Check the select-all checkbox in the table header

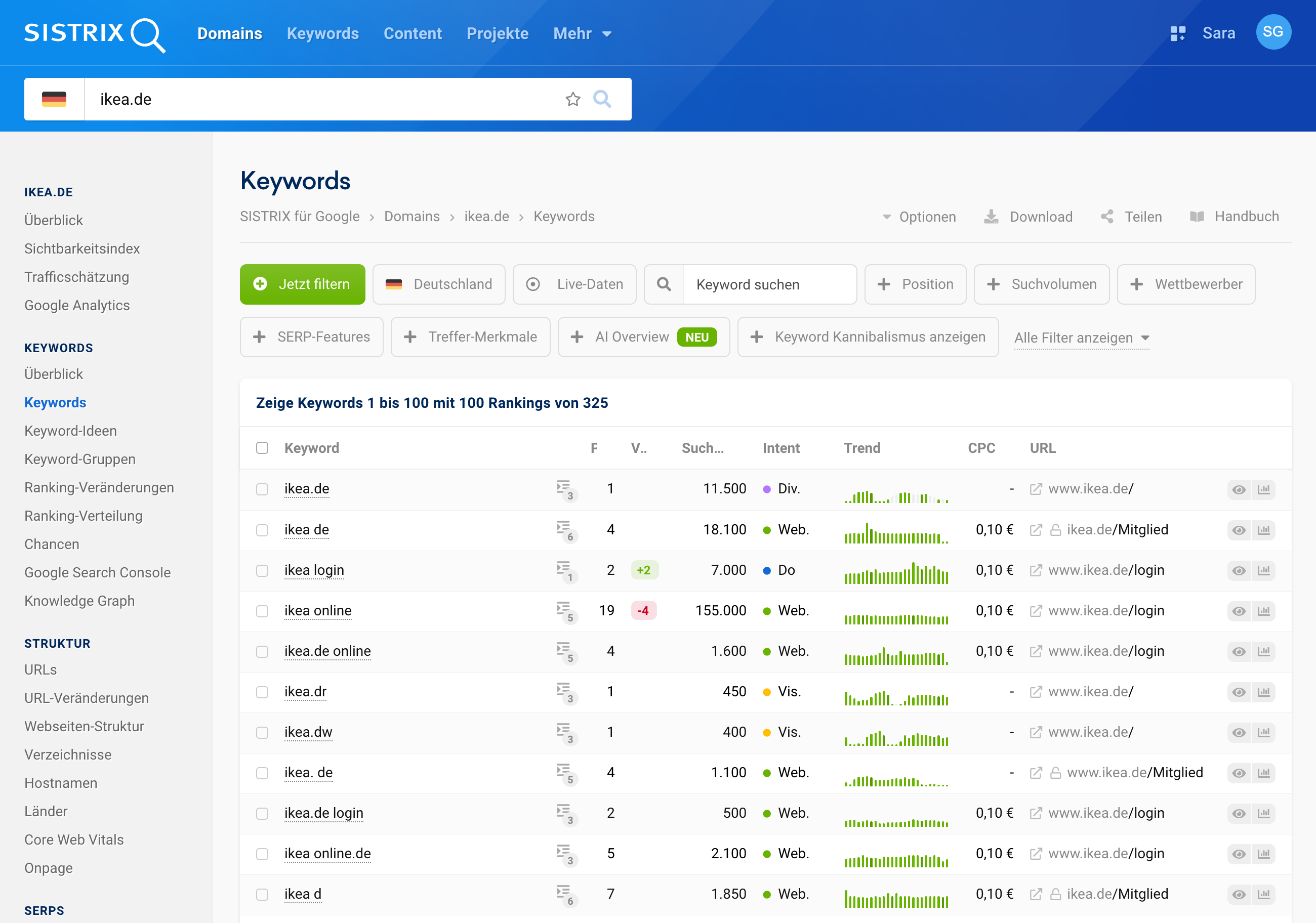click(263, 447)
